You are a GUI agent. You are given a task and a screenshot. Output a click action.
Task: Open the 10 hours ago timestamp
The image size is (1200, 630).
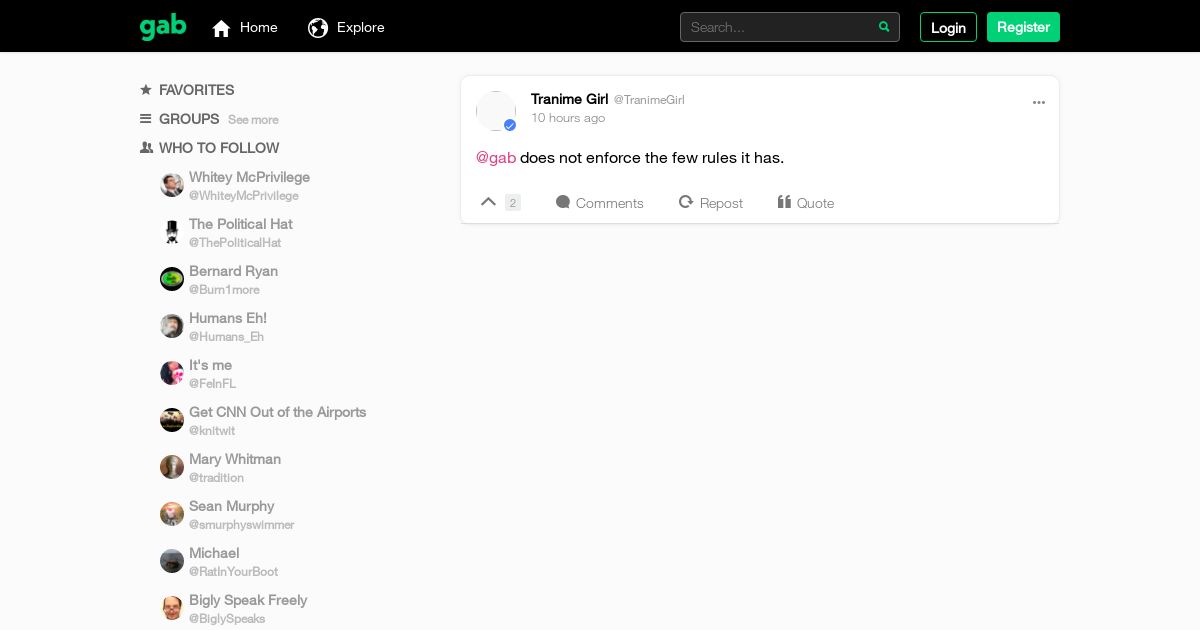coord(568,118)
